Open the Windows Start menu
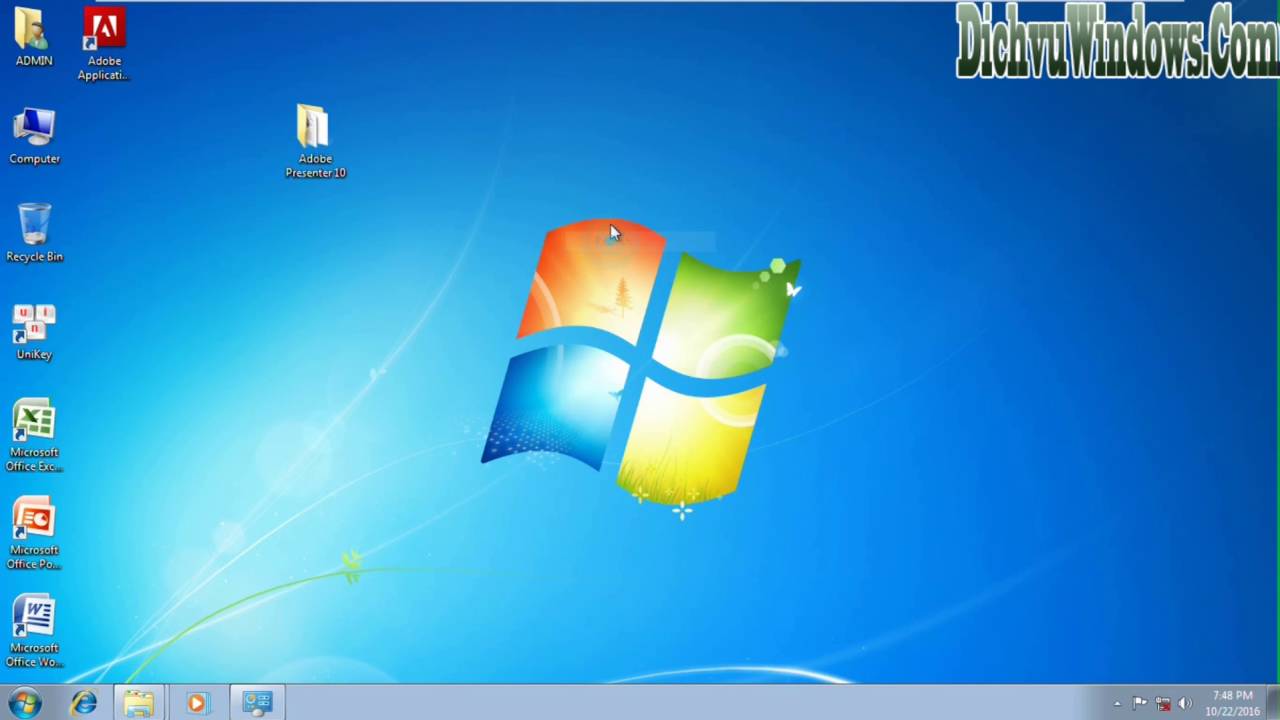This screenshot has height=720, width=1280. [x=24, y=703]
